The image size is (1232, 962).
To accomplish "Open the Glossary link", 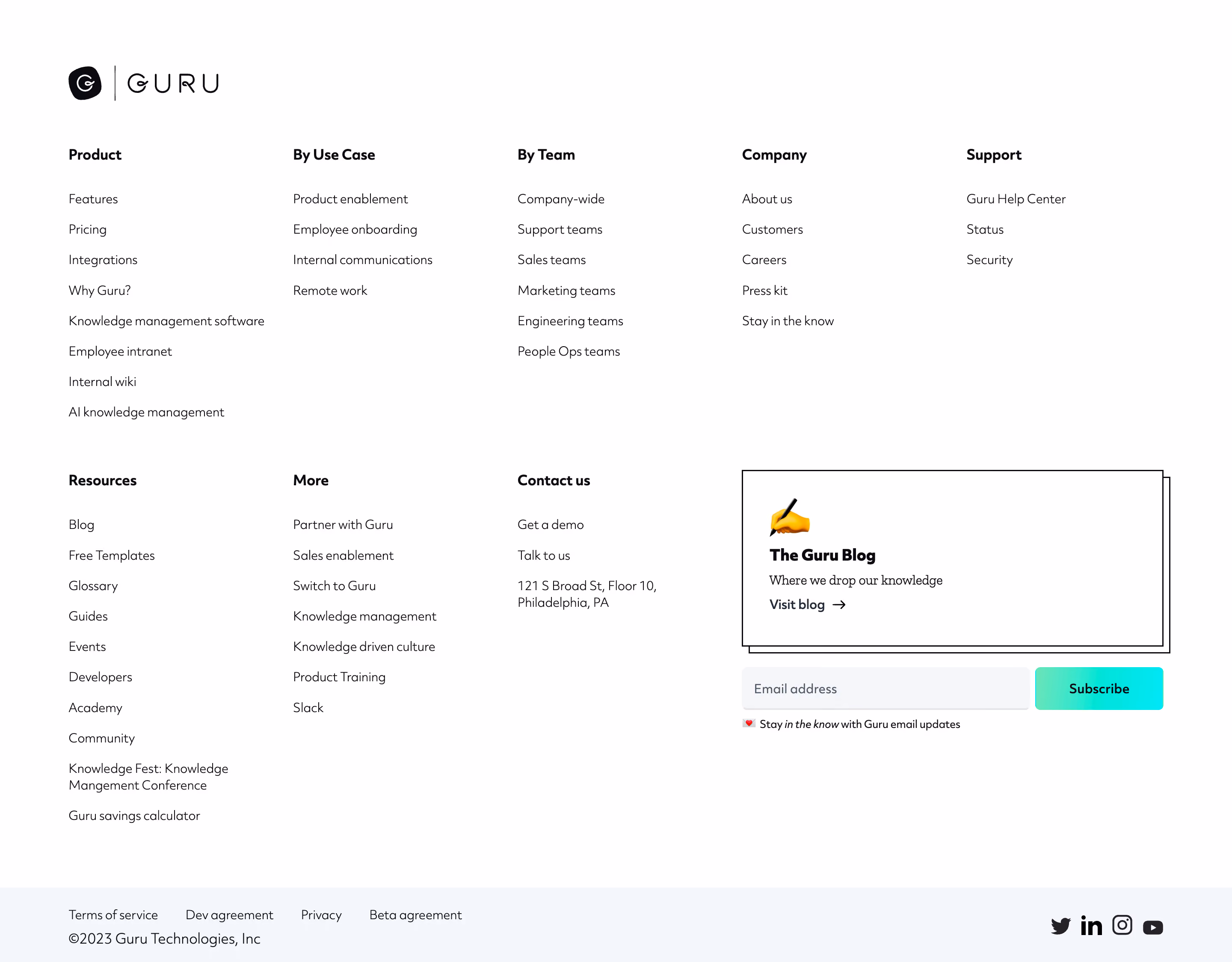I will (93, 586).
